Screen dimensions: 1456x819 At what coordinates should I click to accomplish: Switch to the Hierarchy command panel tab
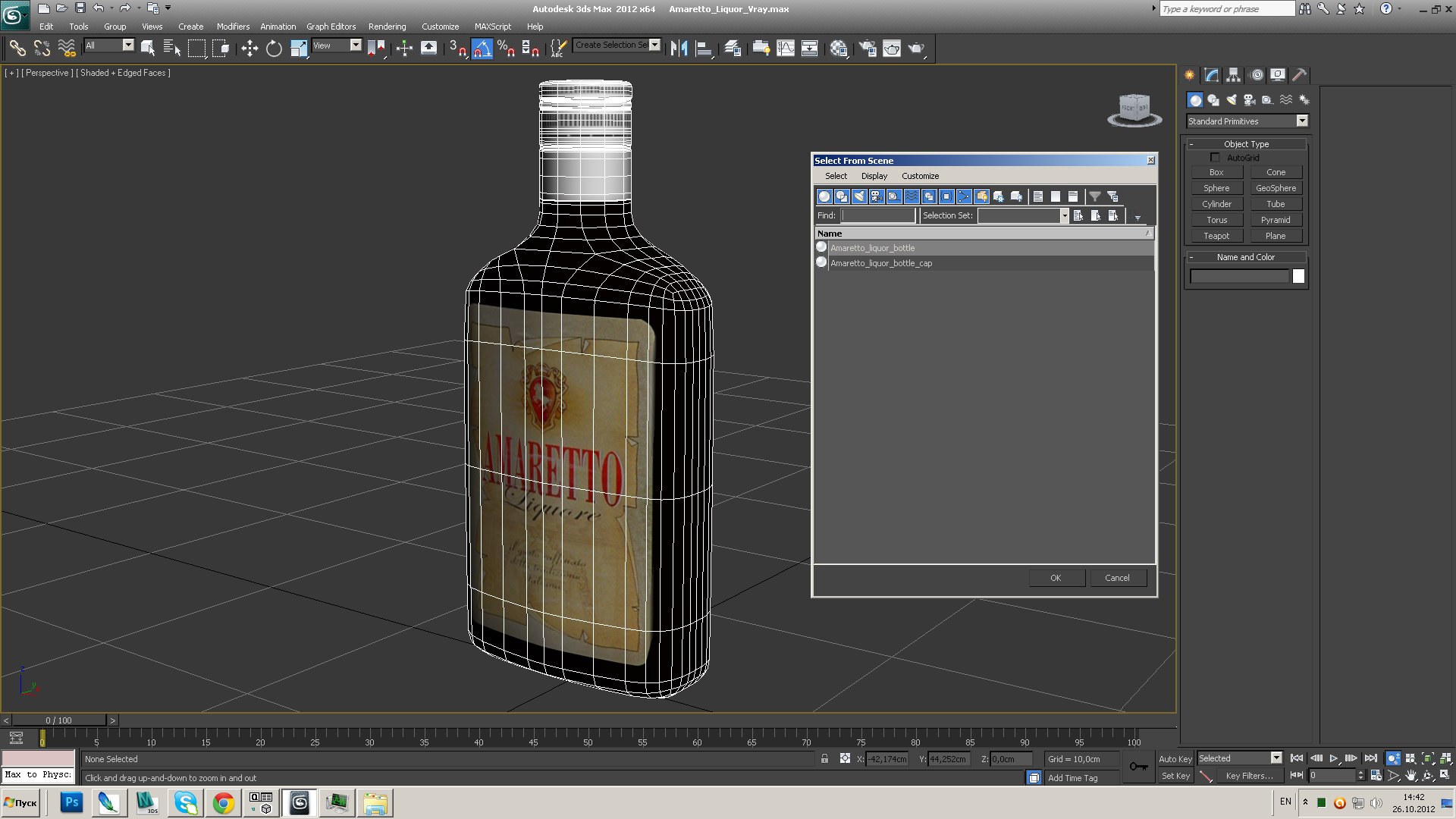pos(1233,75)
